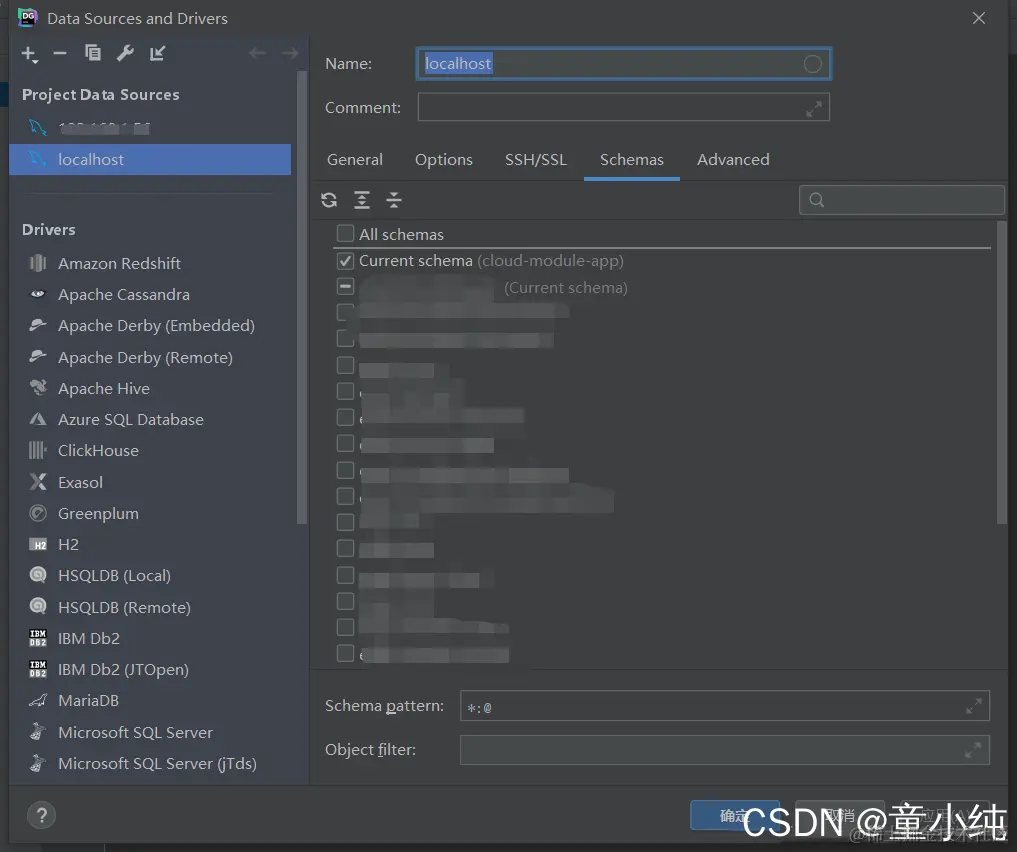Open driver settings wrench icon
Image resolution: width=1017 pixels, height=852 pixels.
click(x=125, y=53)
